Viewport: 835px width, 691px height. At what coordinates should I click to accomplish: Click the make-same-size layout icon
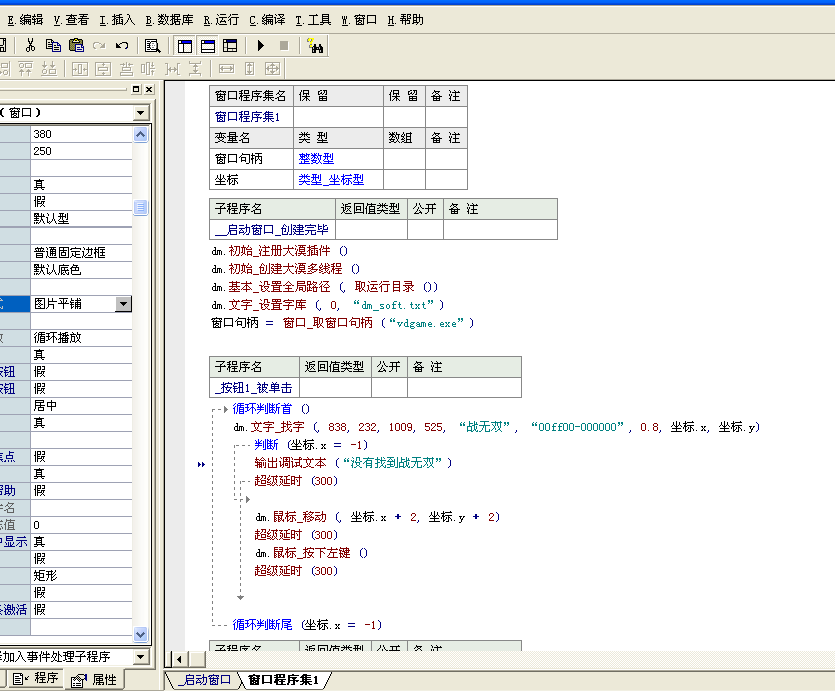[272, 69]
